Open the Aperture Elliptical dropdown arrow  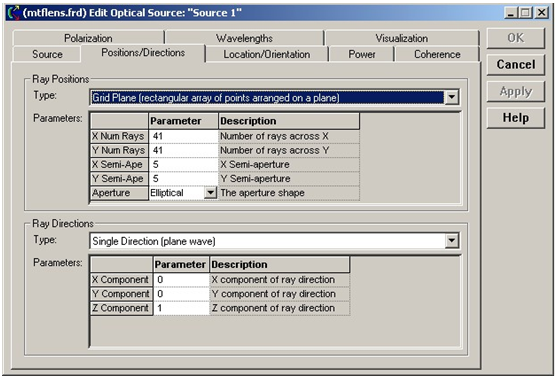[211, 193]
